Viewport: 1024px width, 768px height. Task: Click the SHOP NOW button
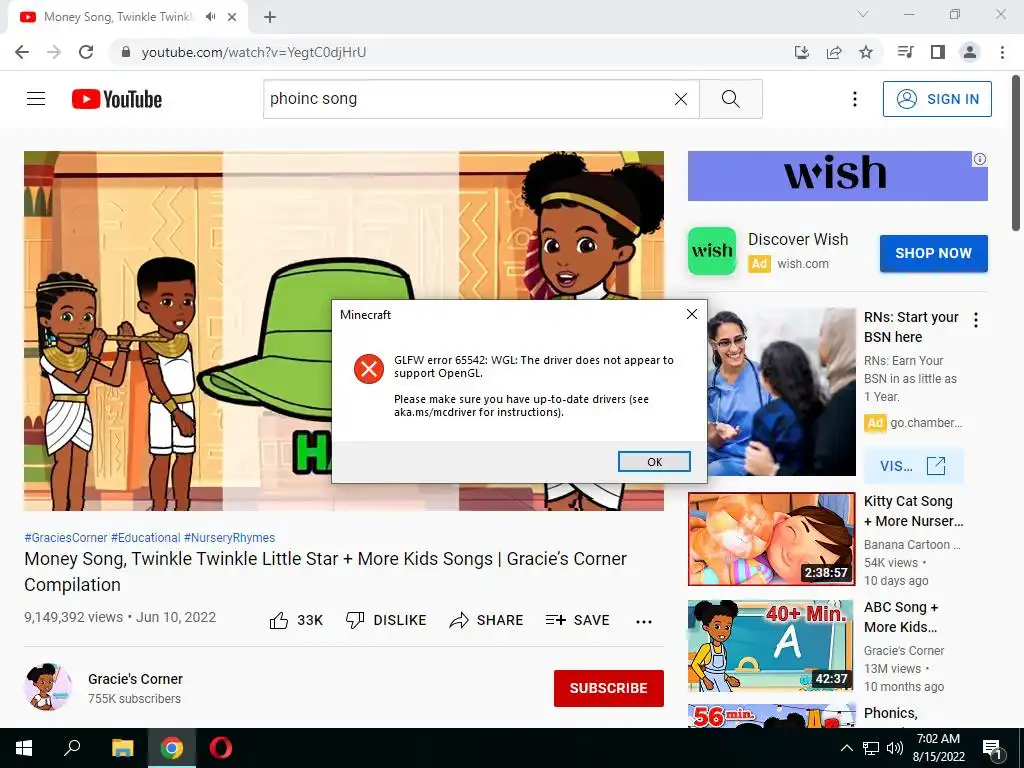[x=933, y=253]
